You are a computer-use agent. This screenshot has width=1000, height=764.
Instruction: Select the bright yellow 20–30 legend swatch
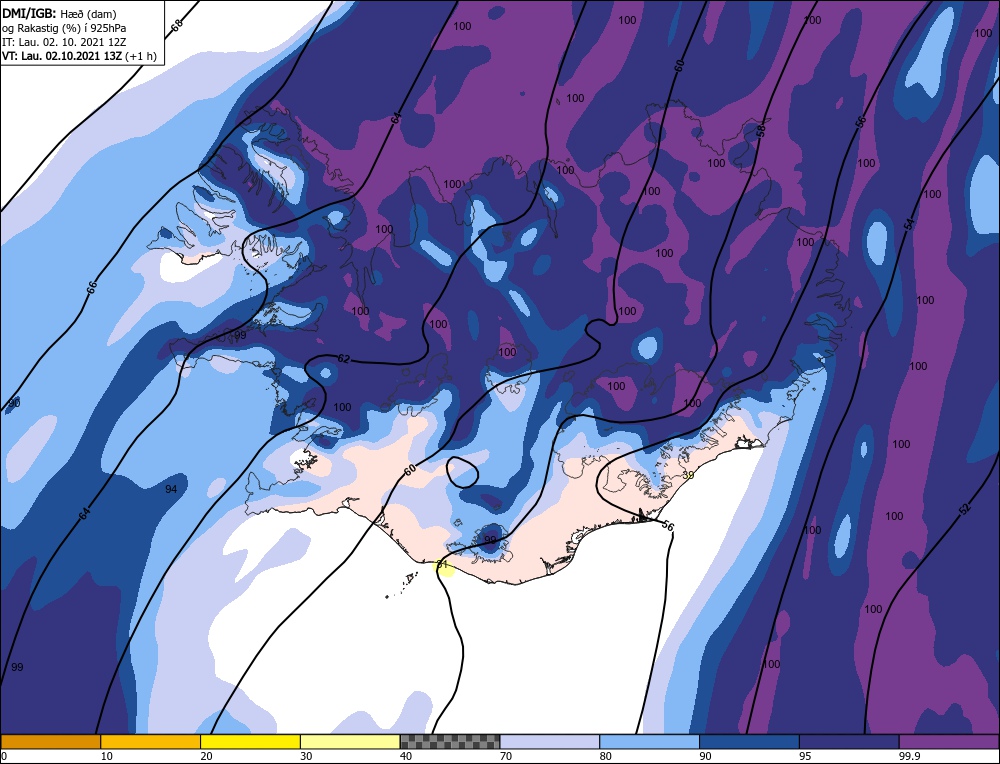pos(250,741)
